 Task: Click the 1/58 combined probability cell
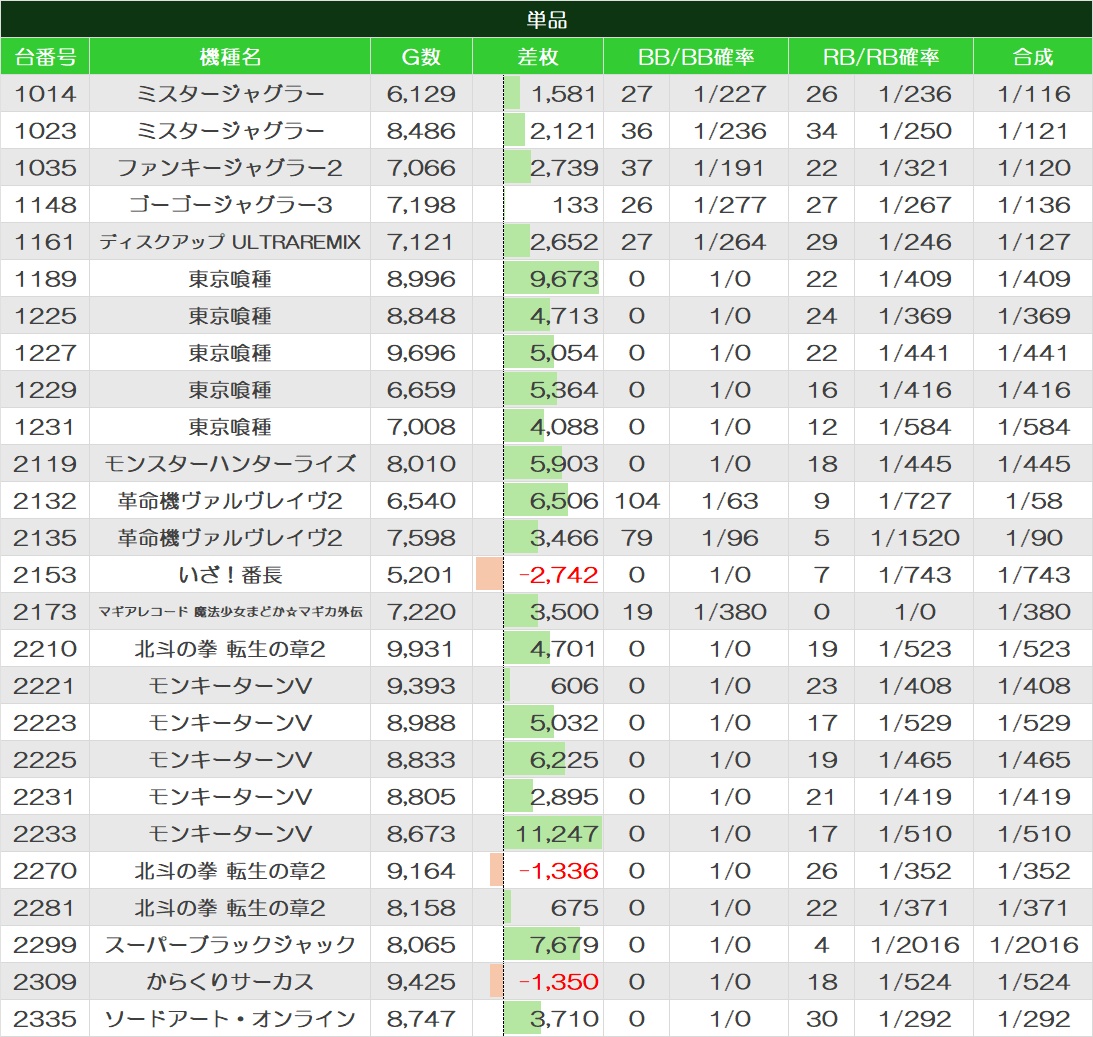[x=1033, y=500]
